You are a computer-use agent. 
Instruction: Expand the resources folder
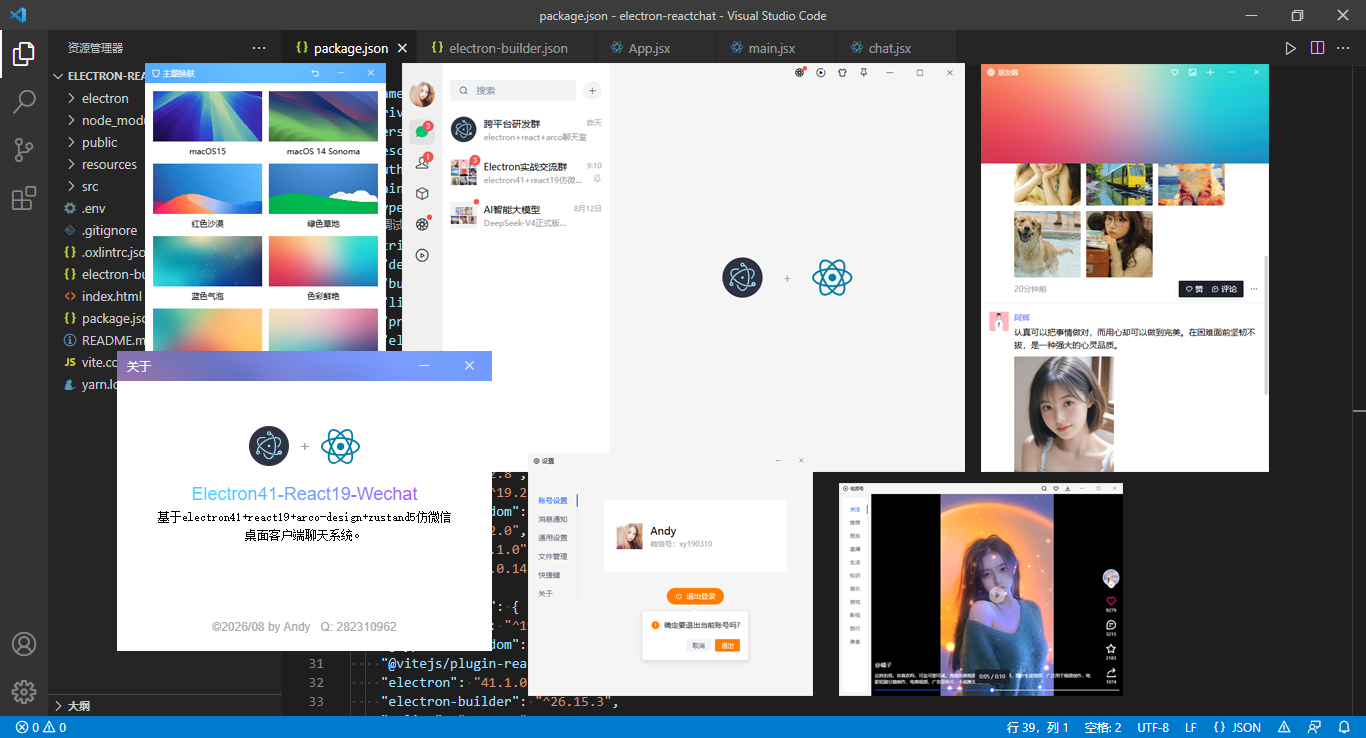coord(109,164)
